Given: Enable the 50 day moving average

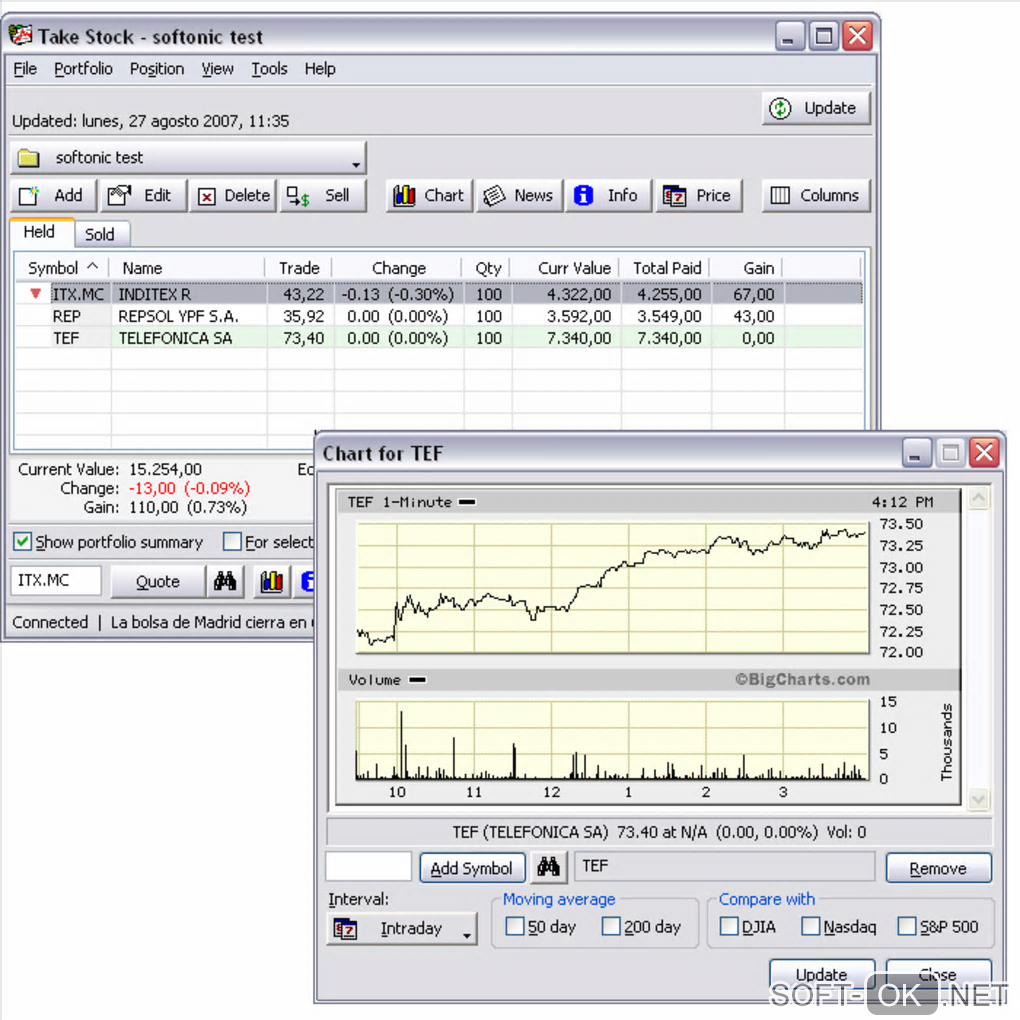Looking at the screenshot, I should click(515, 926).
